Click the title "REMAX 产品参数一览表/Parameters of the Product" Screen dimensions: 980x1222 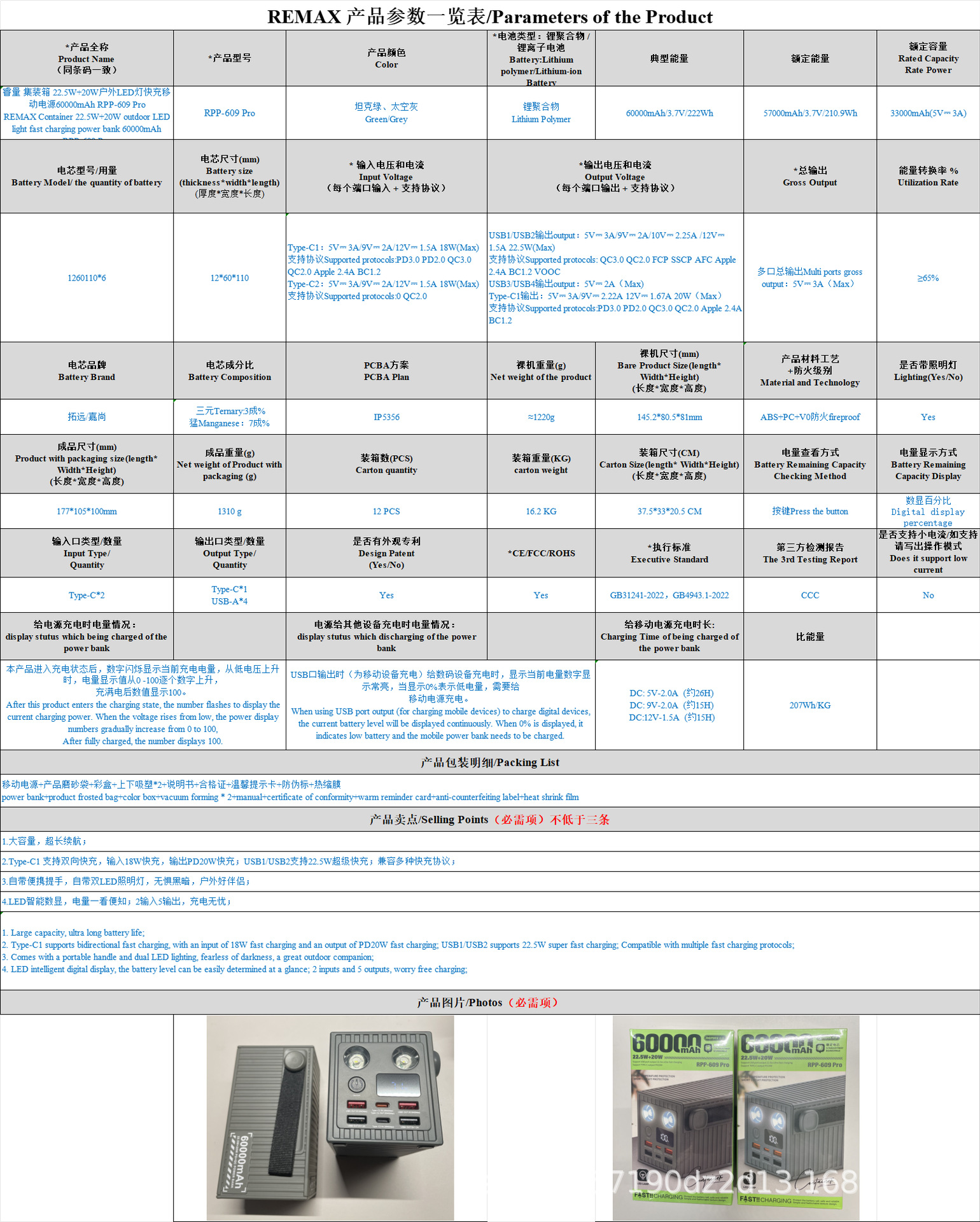pos(489,17)
